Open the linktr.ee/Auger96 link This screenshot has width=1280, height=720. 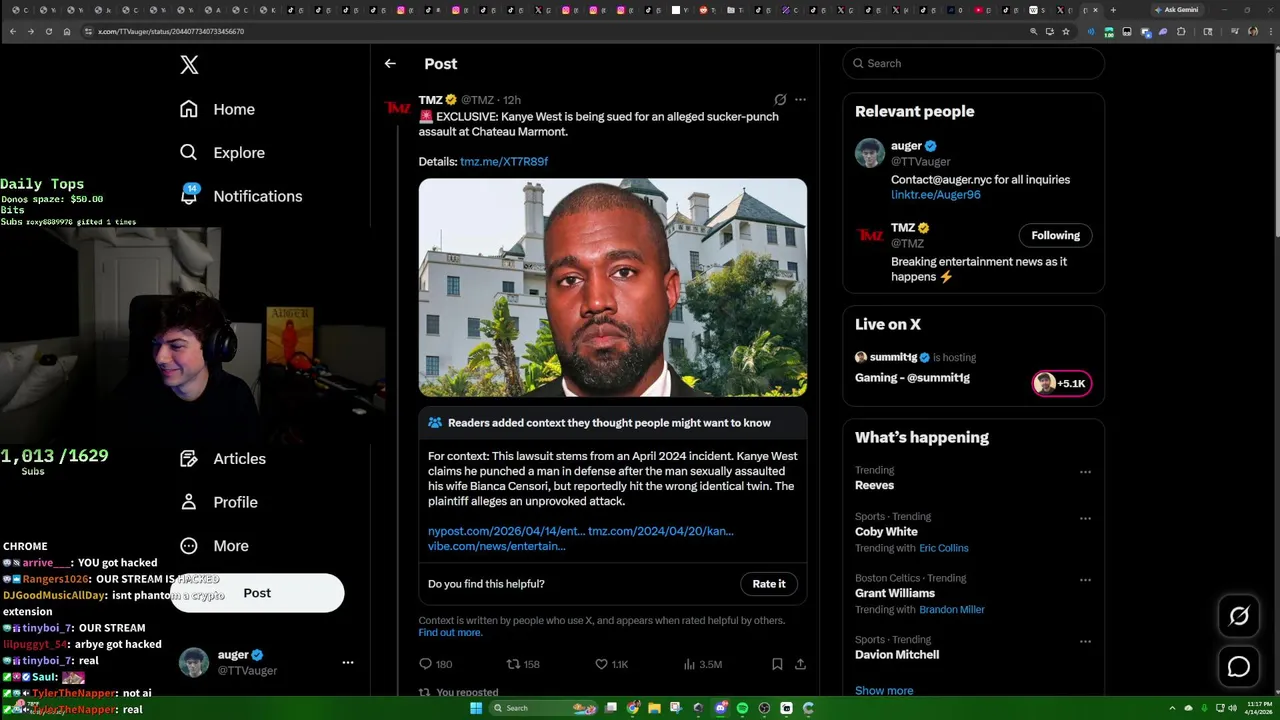[936, 195]
